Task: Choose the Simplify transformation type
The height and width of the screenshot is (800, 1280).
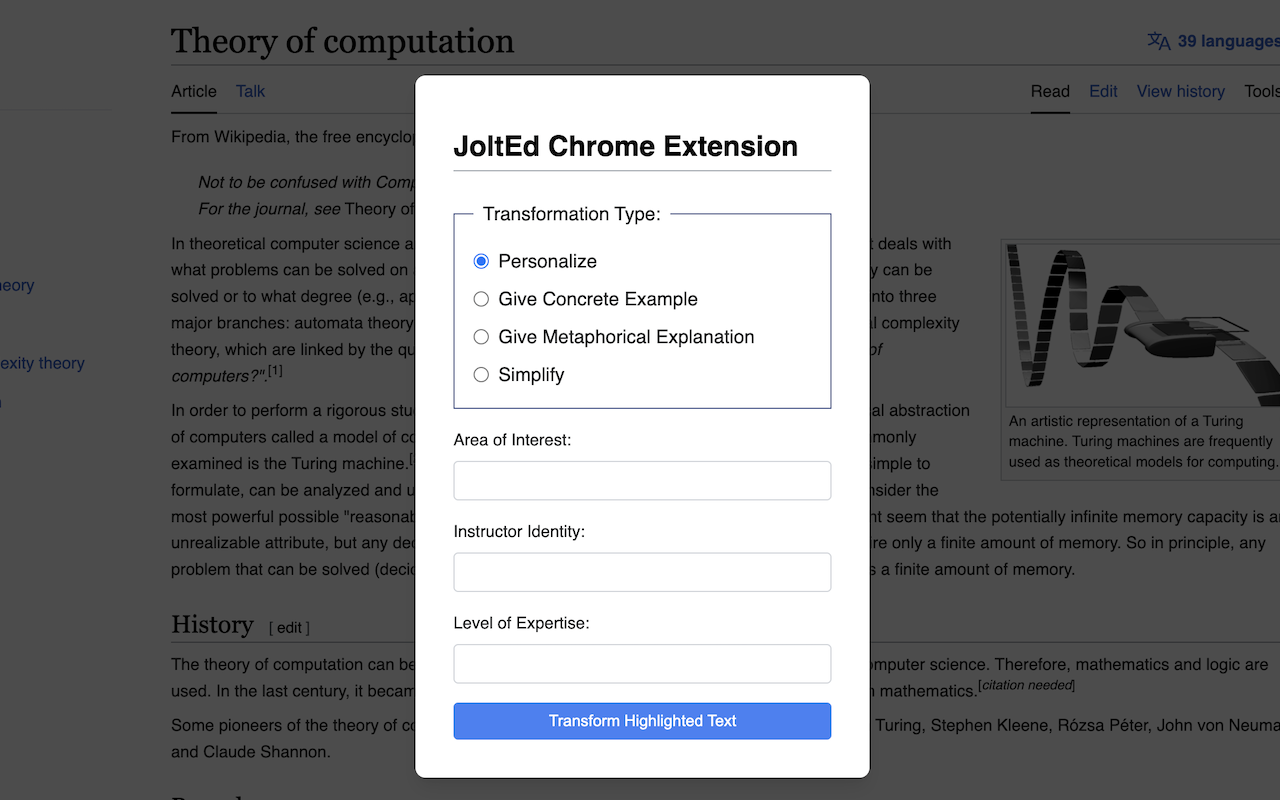Action: coord(481,374)
